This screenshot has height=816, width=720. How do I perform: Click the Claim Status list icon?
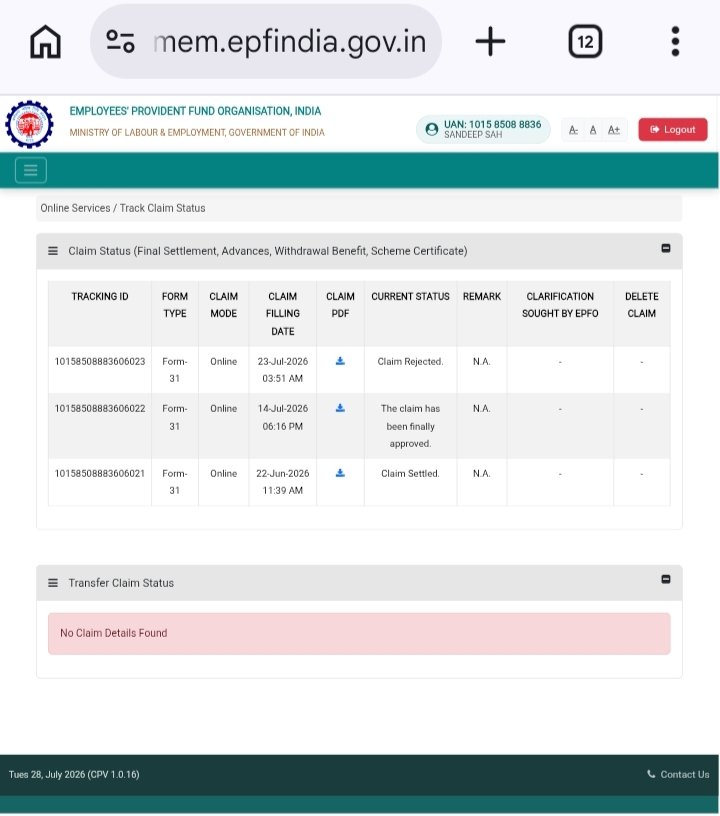coord(53,251)
